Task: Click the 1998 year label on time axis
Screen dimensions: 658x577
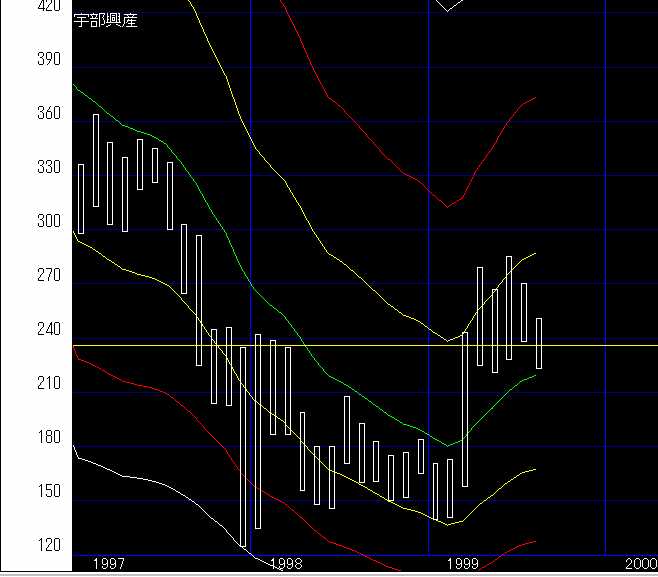Action: [x=285, y=565]
